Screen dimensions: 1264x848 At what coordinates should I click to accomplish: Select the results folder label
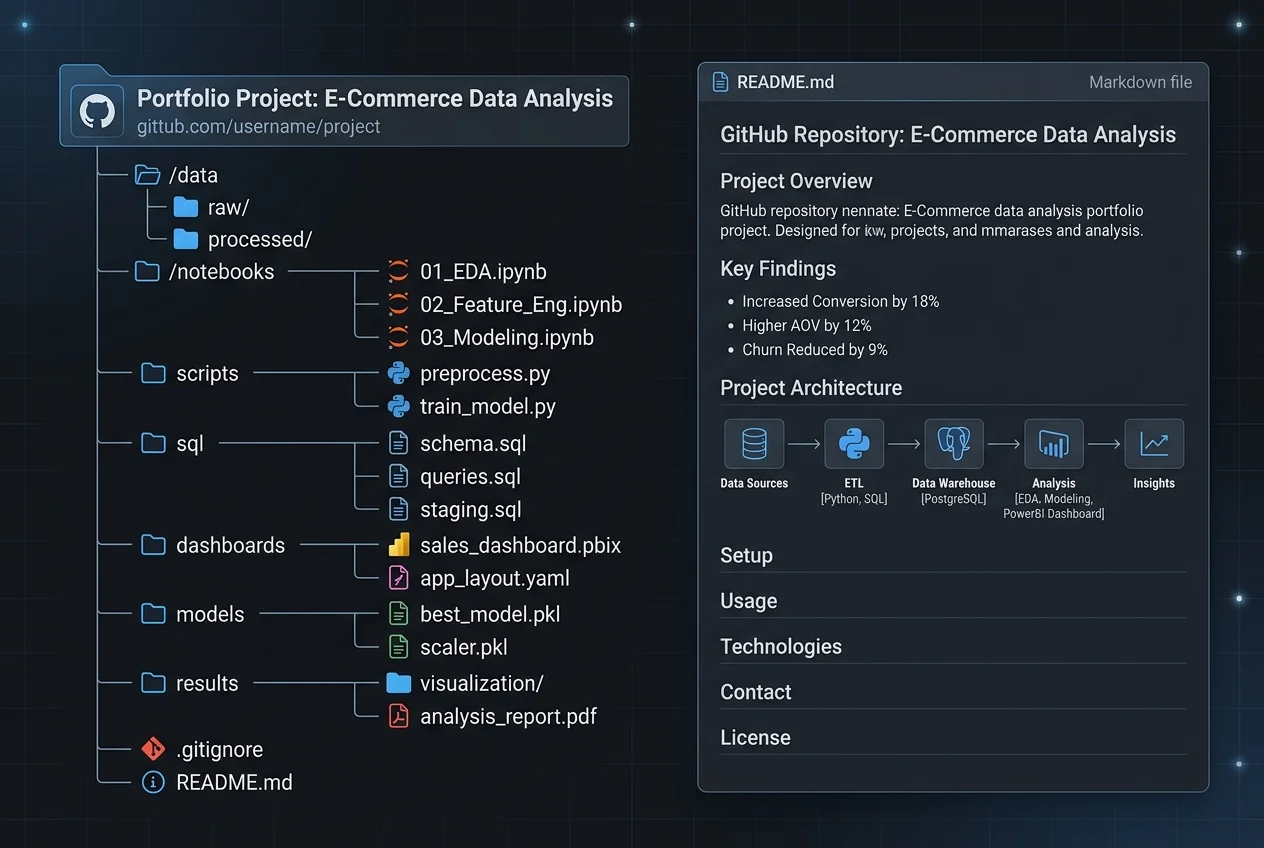207,683
